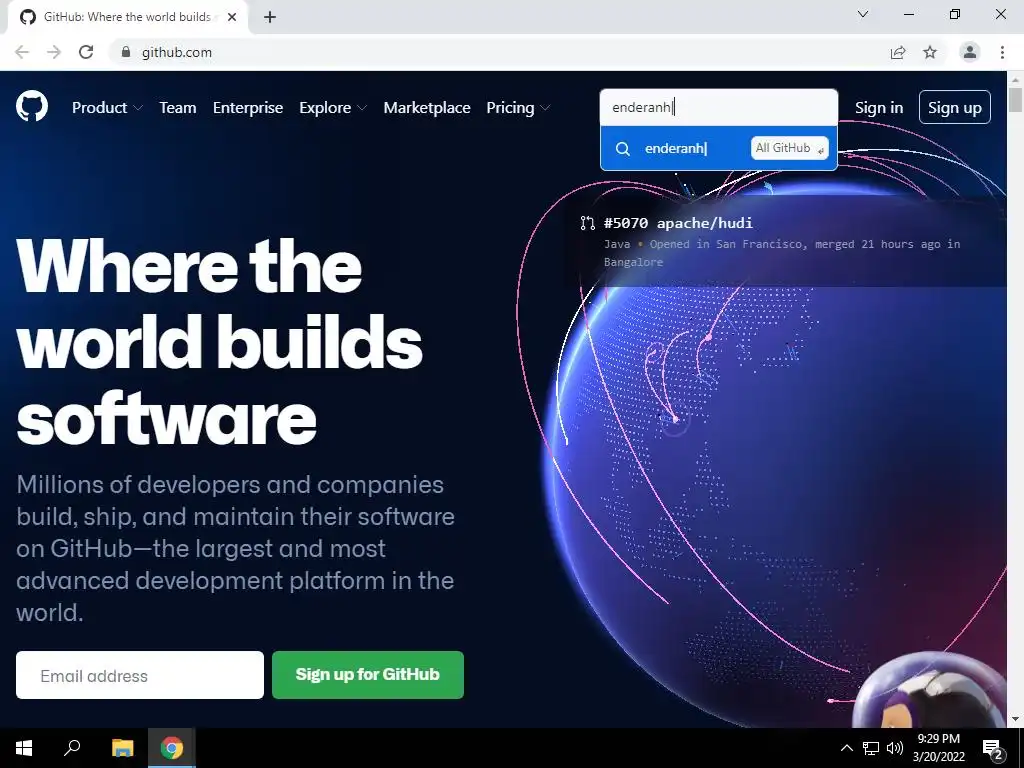Click the Email address field
Image resolution: width=1024 pixels, height=768 pixels.
tap(140, 675)
